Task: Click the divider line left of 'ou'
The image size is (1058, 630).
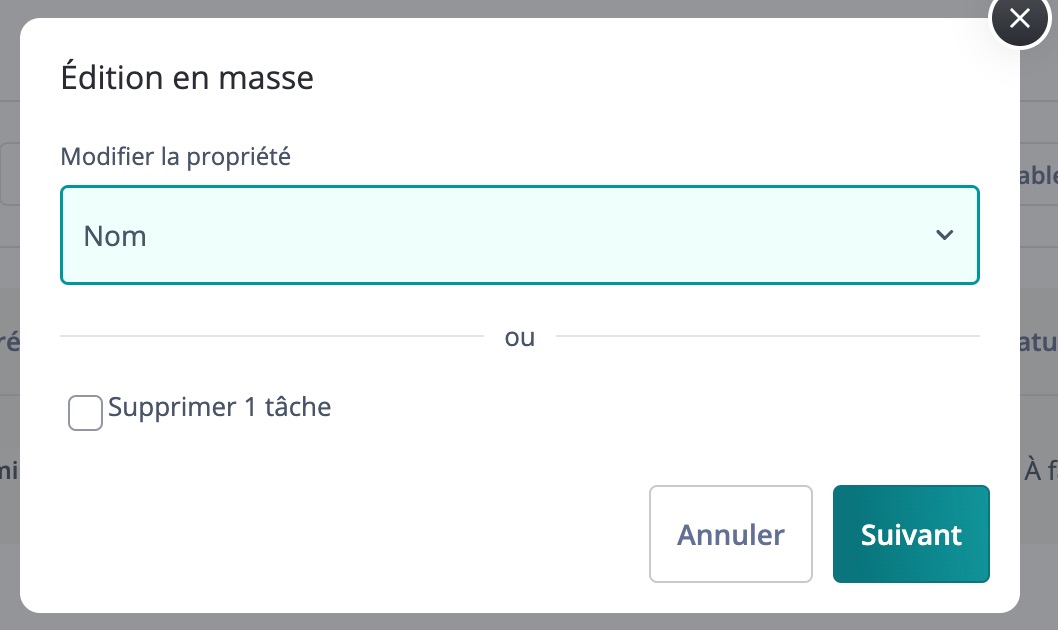Action: [x=272, y=335]
